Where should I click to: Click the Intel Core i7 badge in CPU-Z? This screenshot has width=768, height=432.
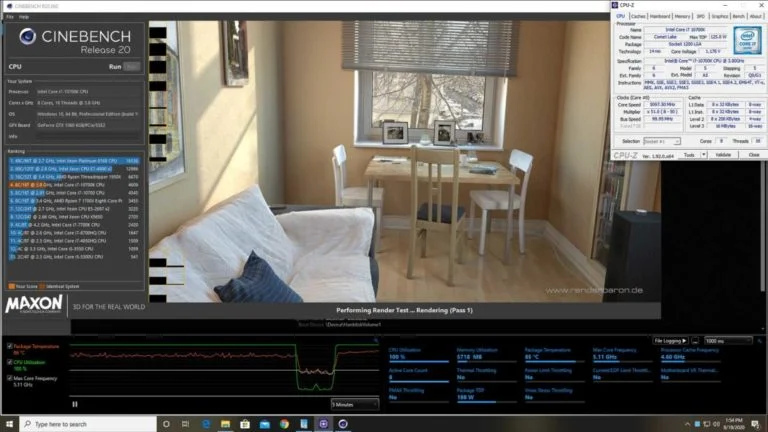point(747,40)
